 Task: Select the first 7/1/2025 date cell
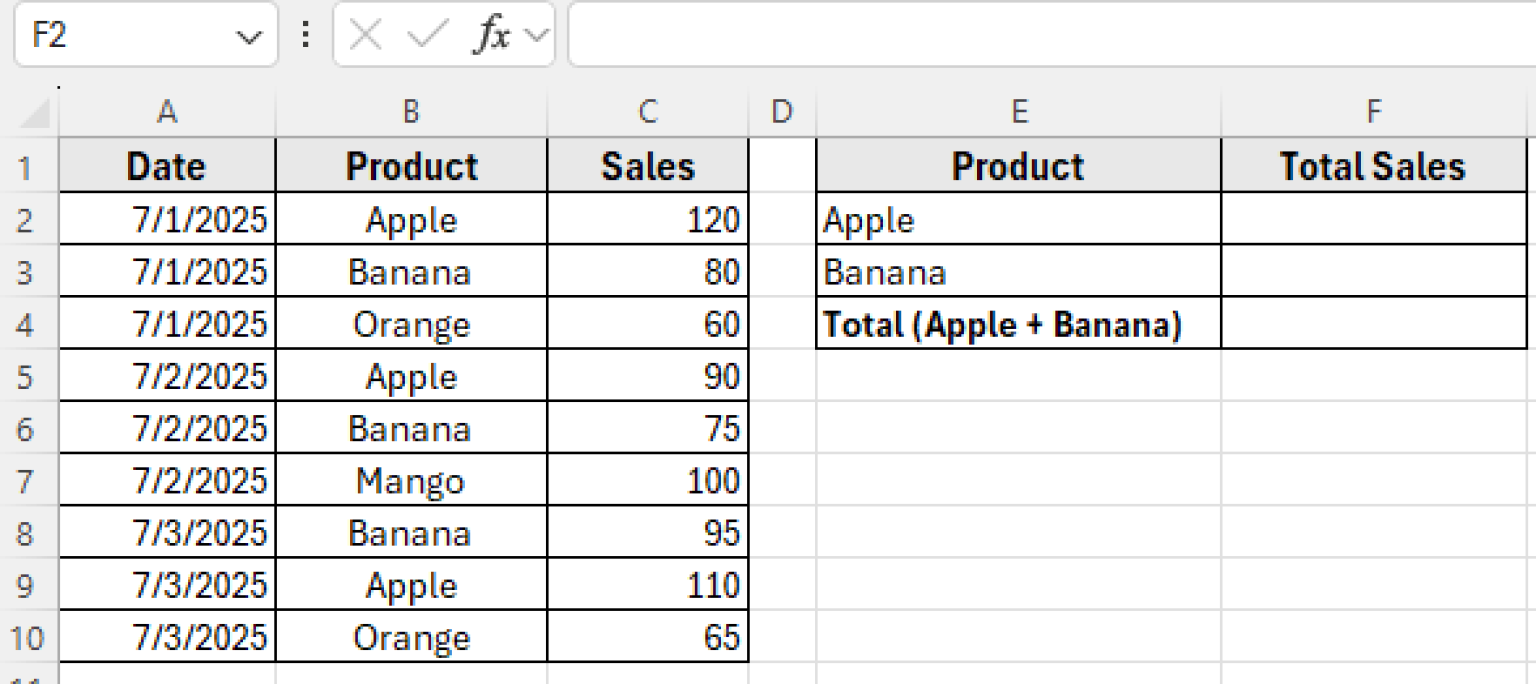click(x=167, y=220)
